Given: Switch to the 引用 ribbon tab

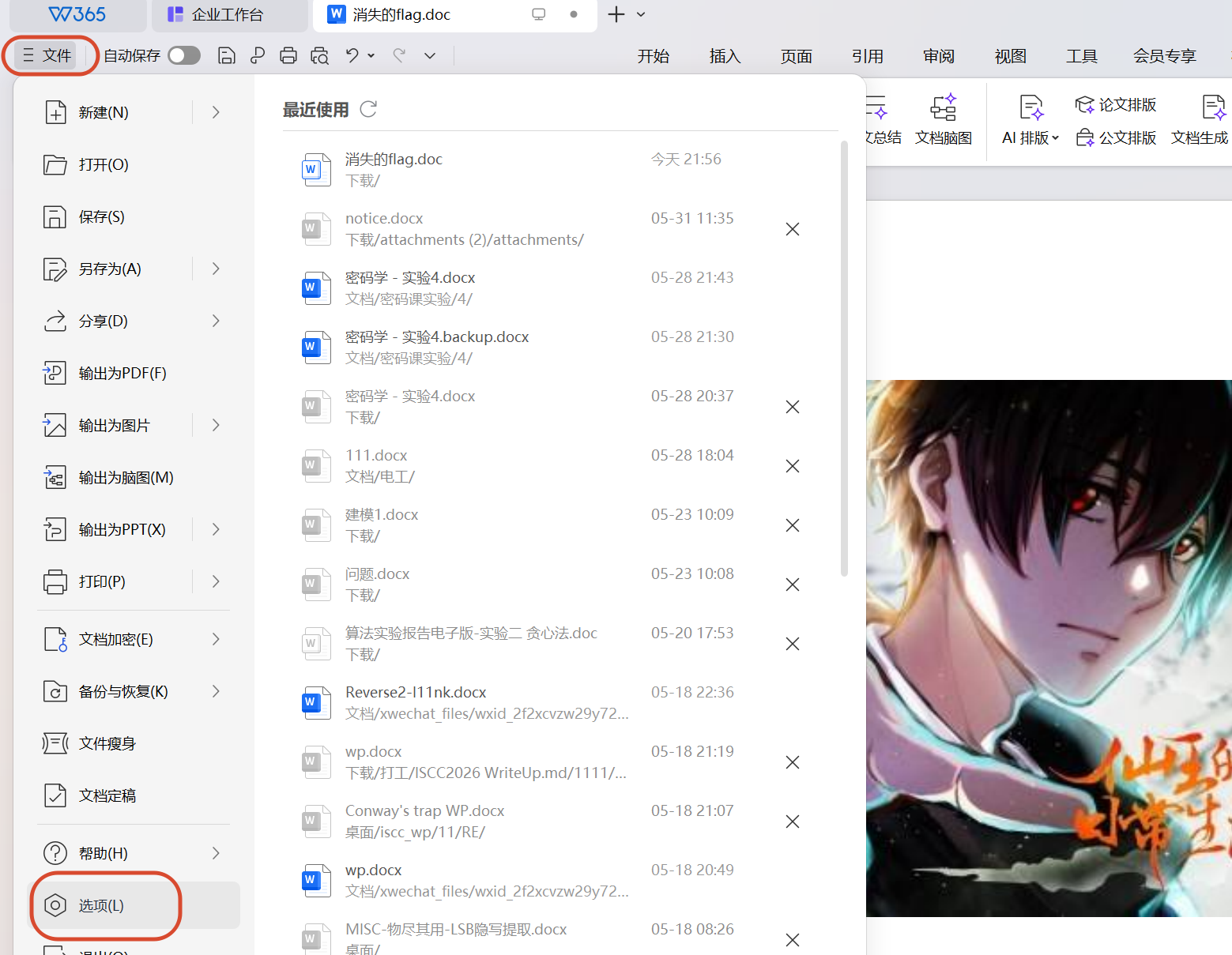Looking at the screenshot, I should (x=868, y=56).
